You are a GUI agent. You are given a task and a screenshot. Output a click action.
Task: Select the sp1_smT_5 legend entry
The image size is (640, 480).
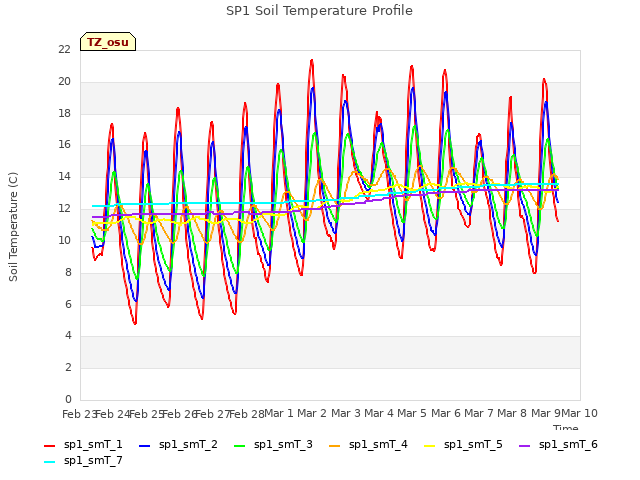463,444
